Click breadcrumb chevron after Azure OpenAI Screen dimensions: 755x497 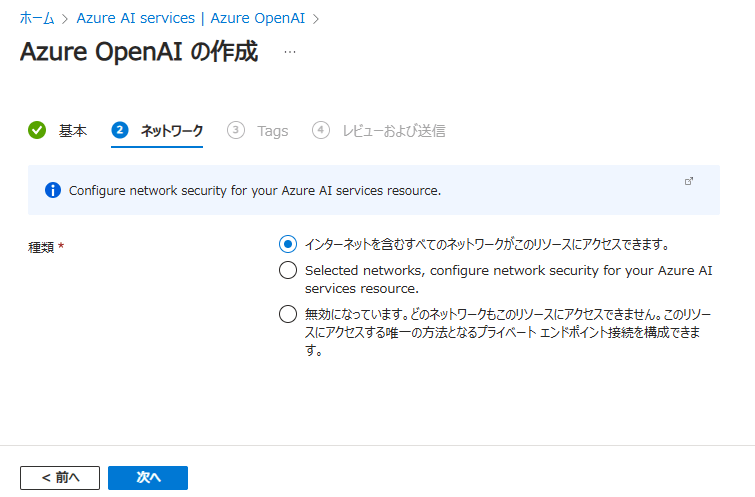pyautogui.click(x=316, y=19)
